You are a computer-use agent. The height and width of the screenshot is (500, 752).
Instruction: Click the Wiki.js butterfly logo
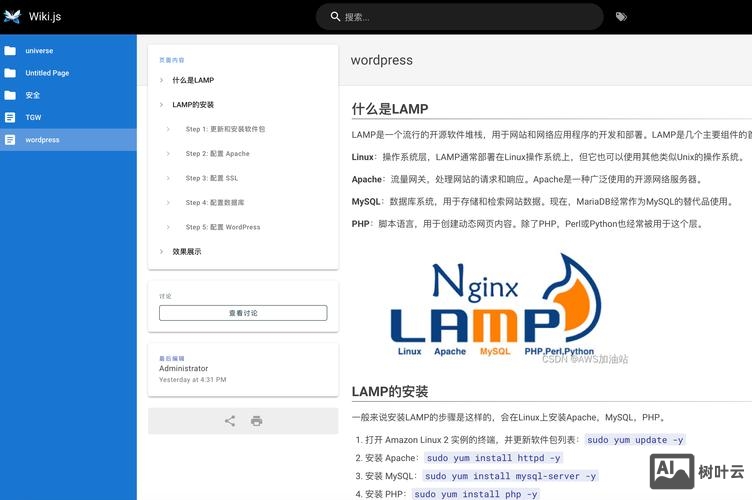12,16
